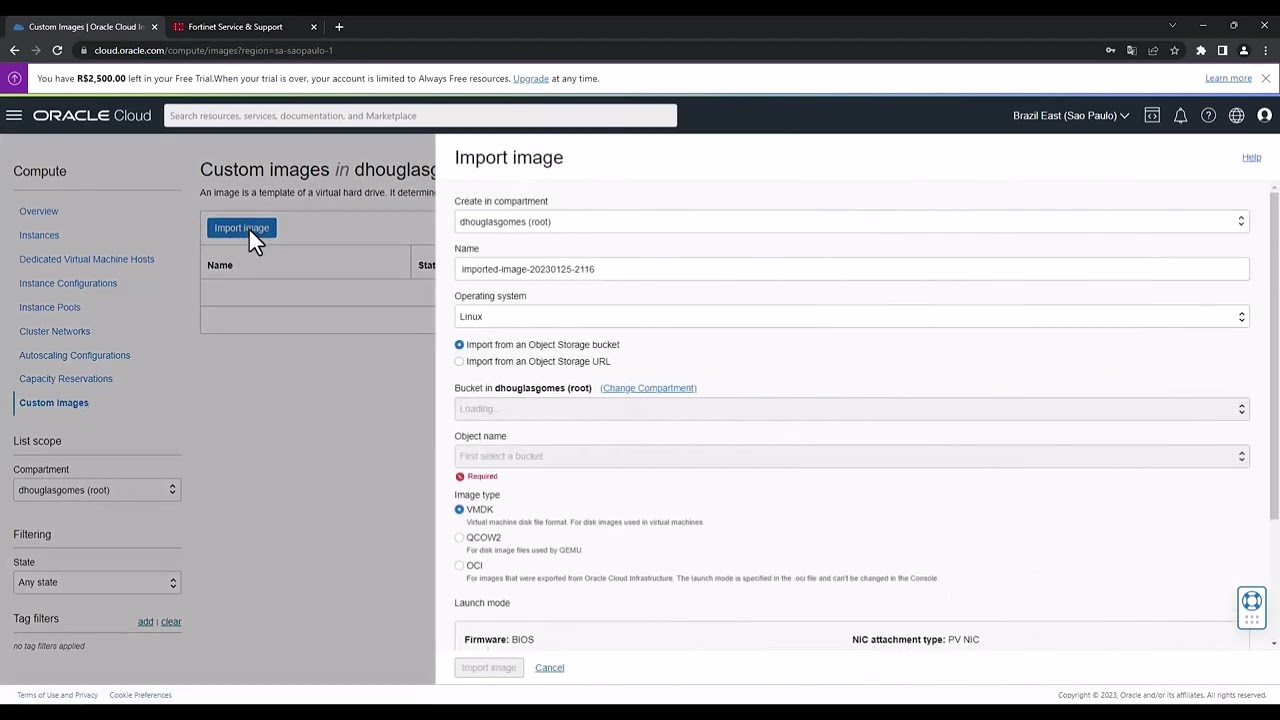The height and width of the screenshot is (720, 1280).
Task: Choose the OCI image type
Action: (459, 566)
